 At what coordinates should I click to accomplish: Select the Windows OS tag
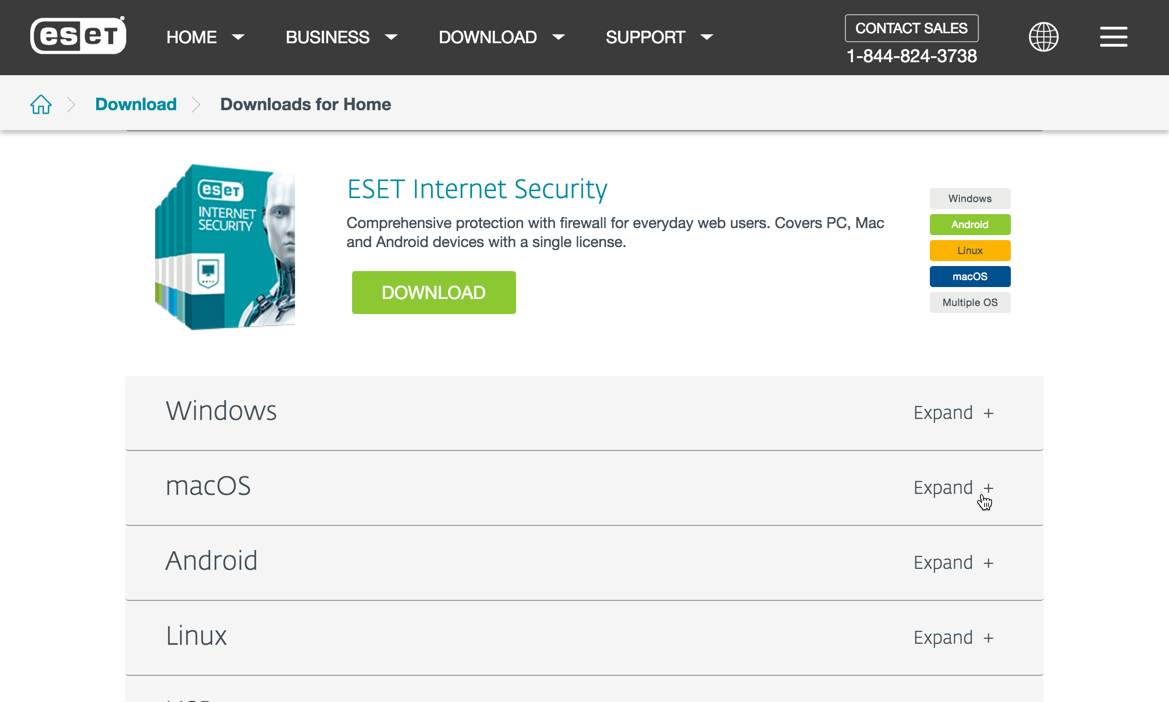[970, 198]
